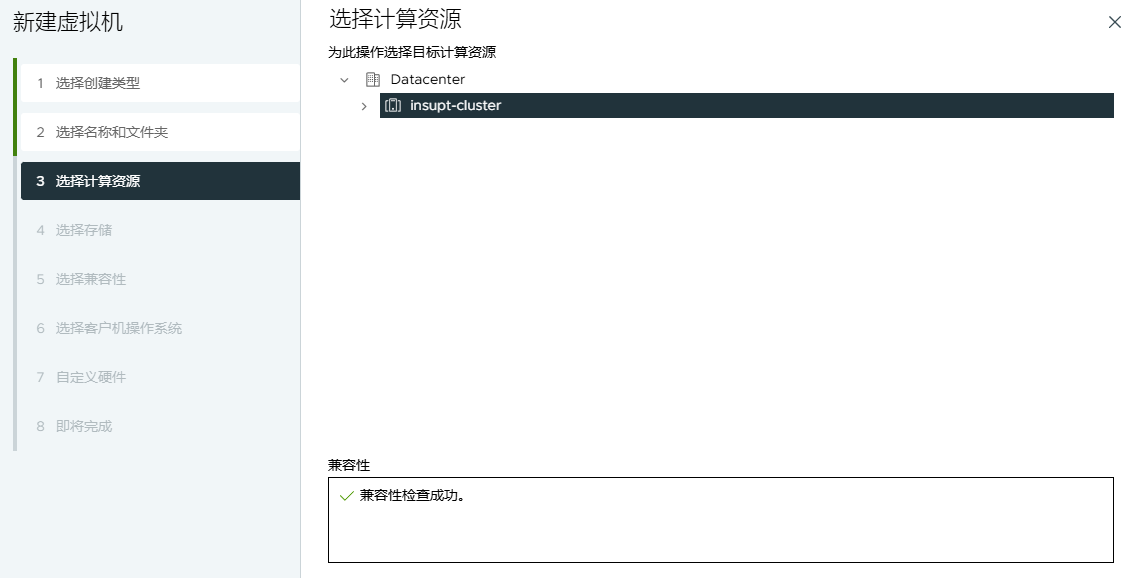
Task: Click the current step 3 选择计算资源
Action: (x=98, y=181)
